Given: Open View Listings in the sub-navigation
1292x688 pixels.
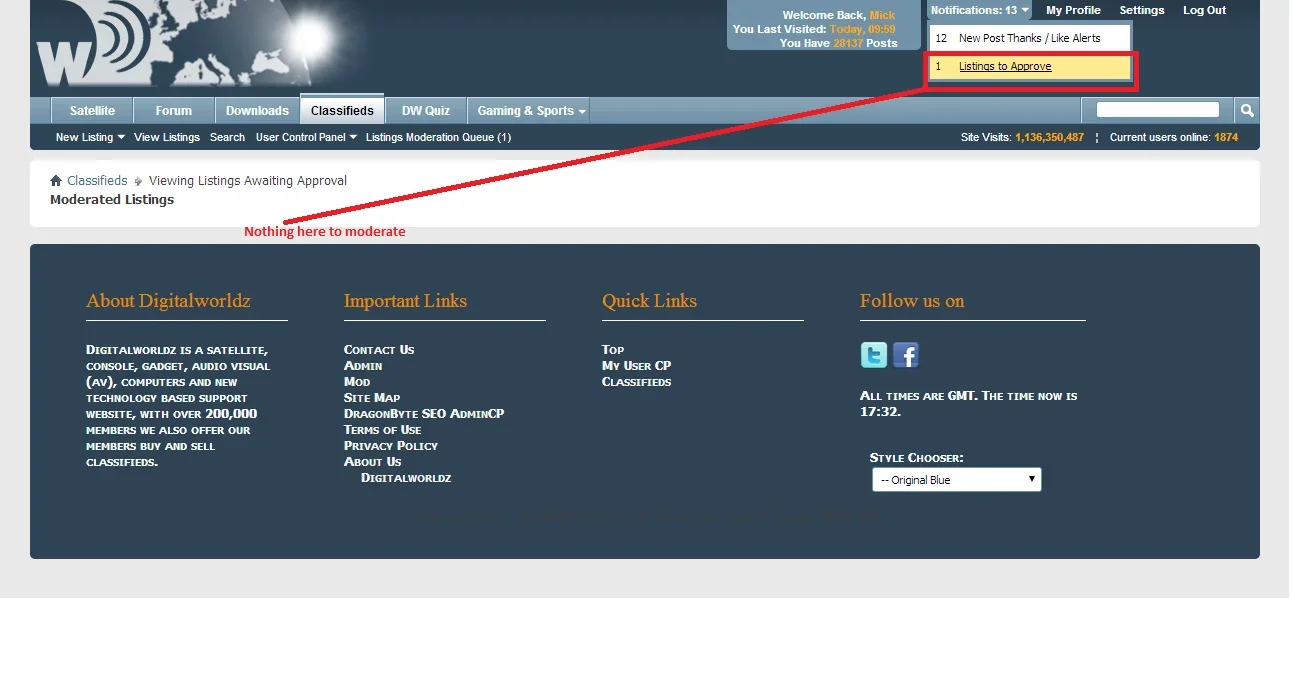Looking at the screenshot, I should pos(167,137).
